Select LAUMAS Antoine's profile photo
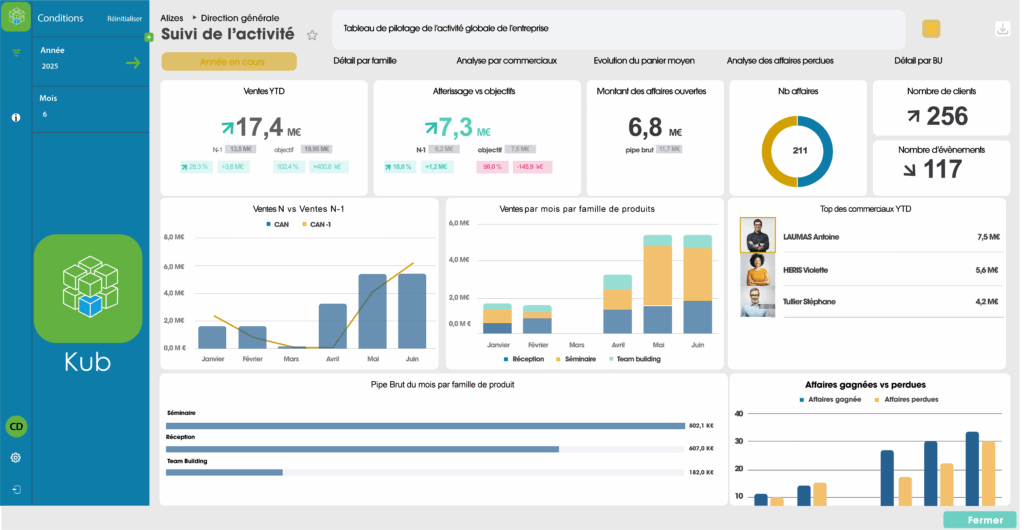The width and height of the screenshot is (1024, 530). tap(757, 236)
